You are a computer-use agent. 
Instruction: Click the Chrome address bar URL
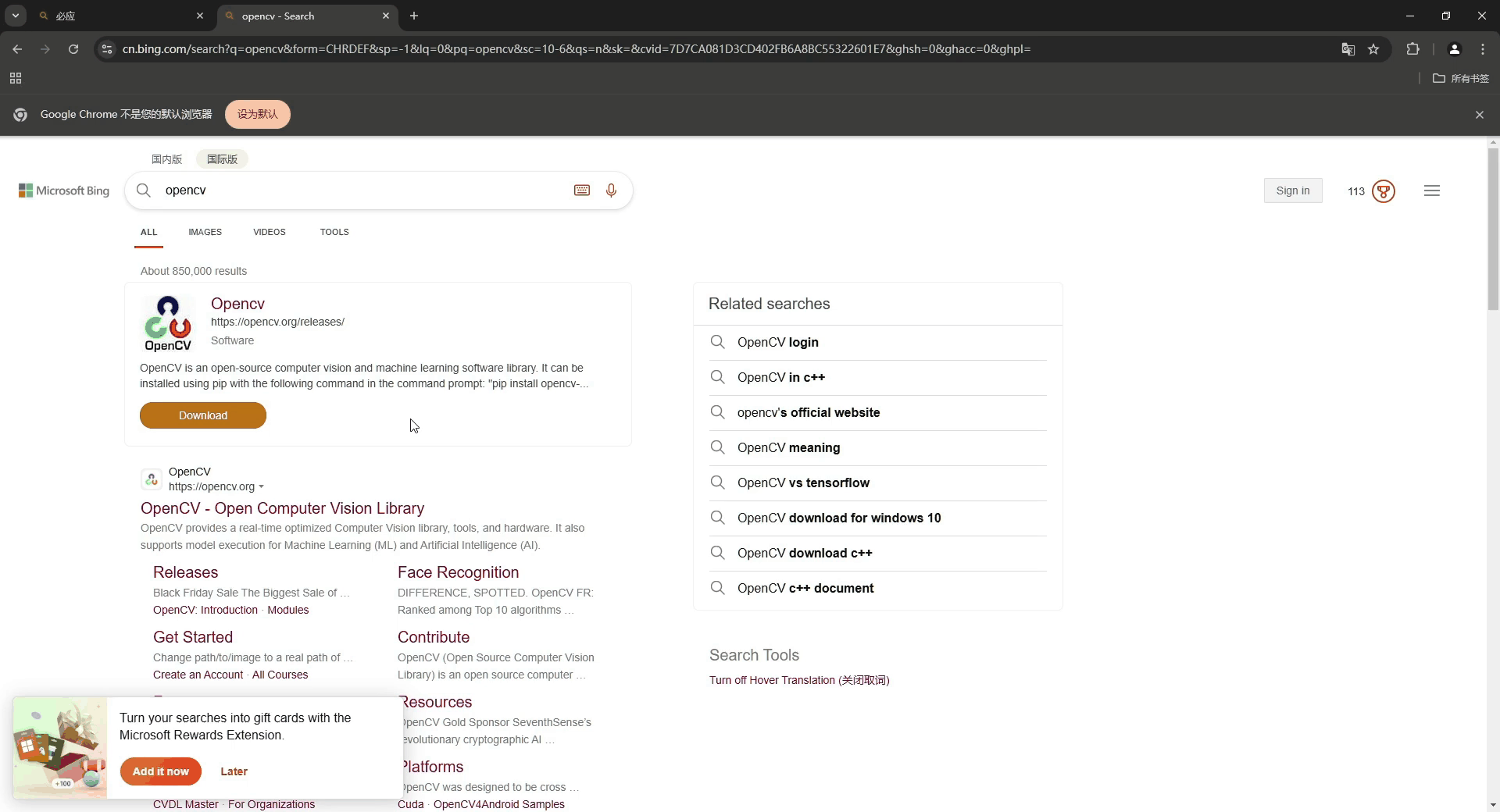tap(577, 49)
